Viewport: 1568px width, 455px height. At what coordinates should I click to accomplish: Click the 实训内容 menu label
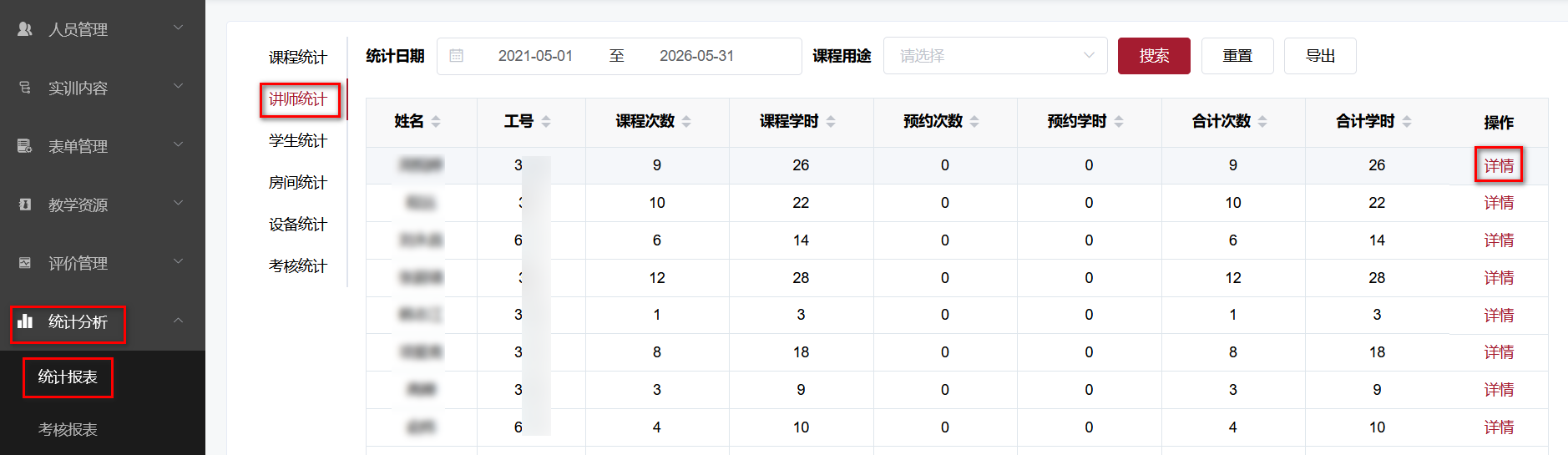pos(78,88)
